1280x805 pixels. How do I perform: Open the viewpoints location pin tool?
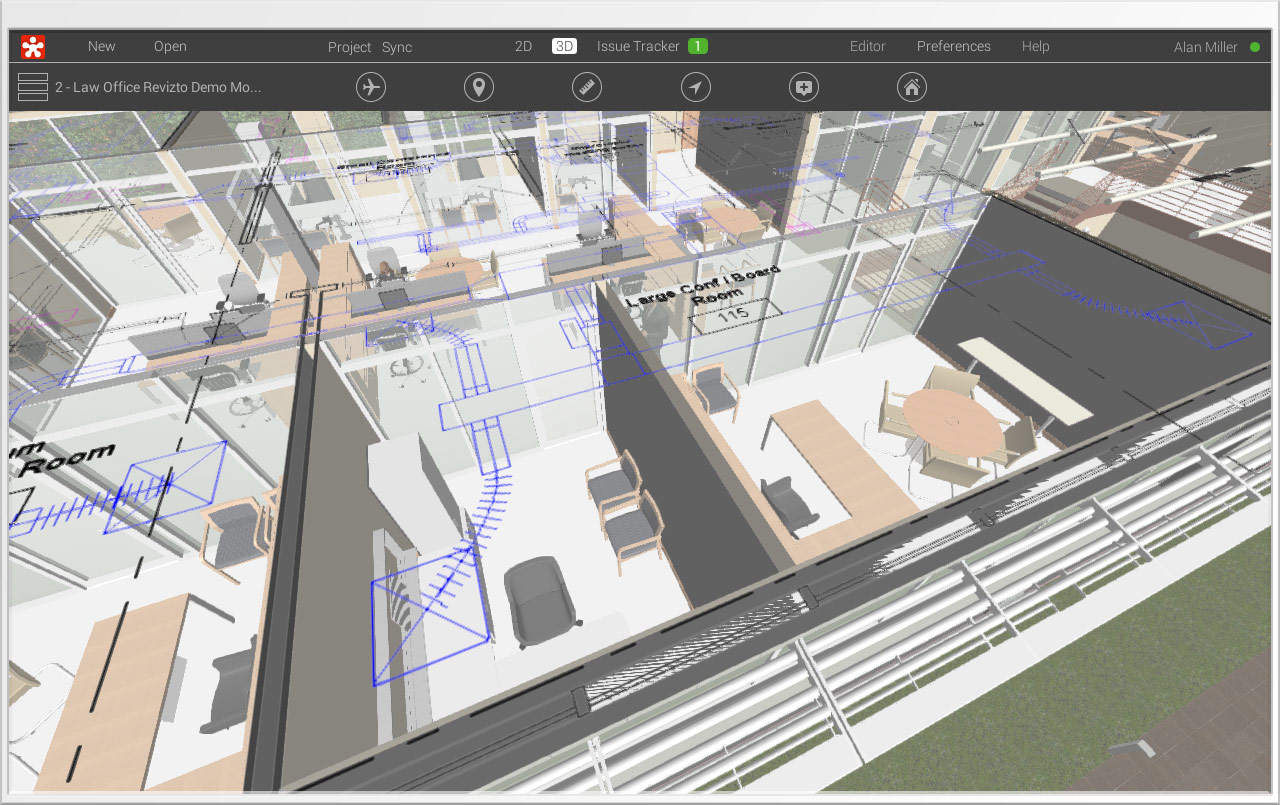(x=478, y=87)
